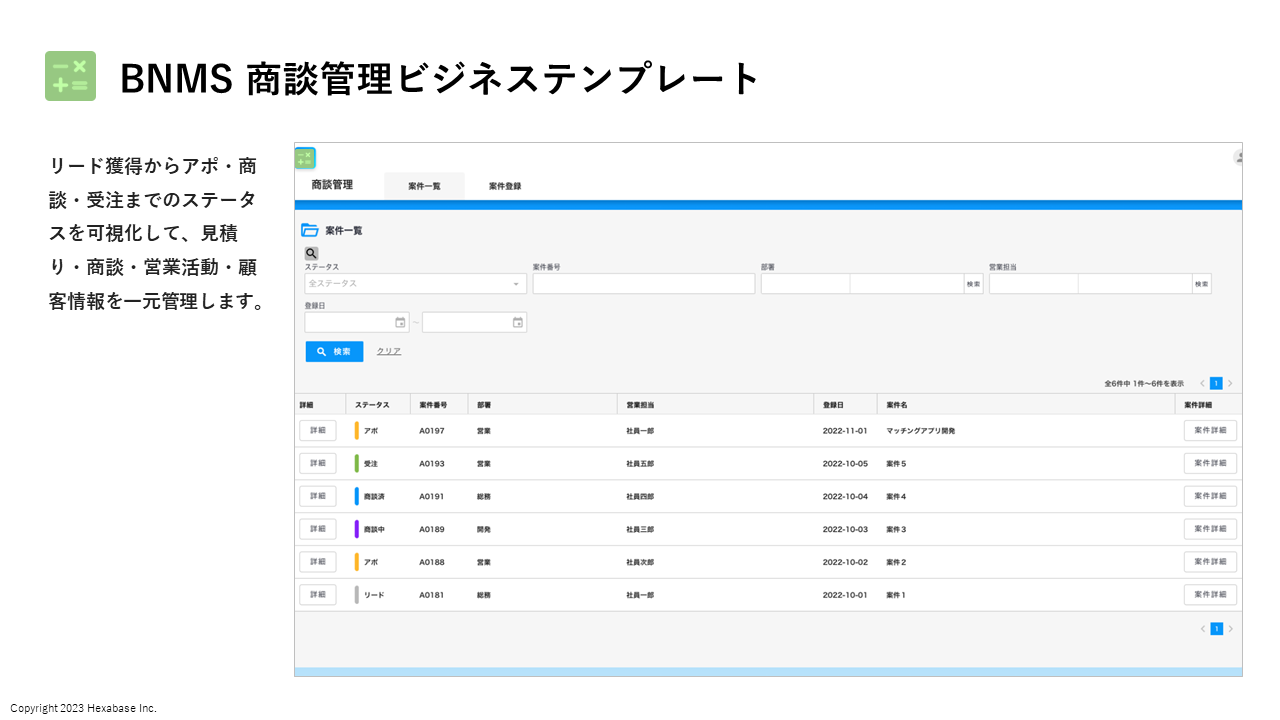The height and width of the screenshot is (720, 1280).
Task: Click the date 2022-11-01 cell
Action: click(x=845, y=431)
